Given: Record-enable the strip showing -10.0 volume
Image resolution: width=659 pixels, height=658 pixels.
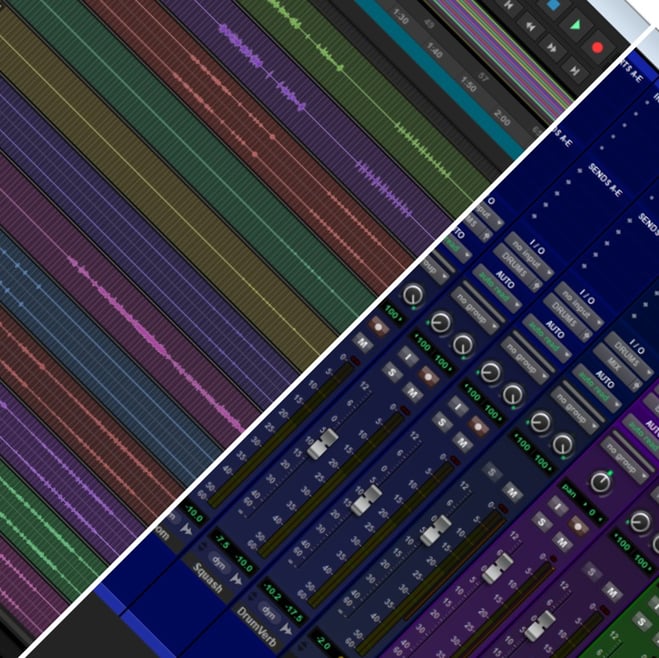Looking at the screenshot, I should tap(378, 326).
